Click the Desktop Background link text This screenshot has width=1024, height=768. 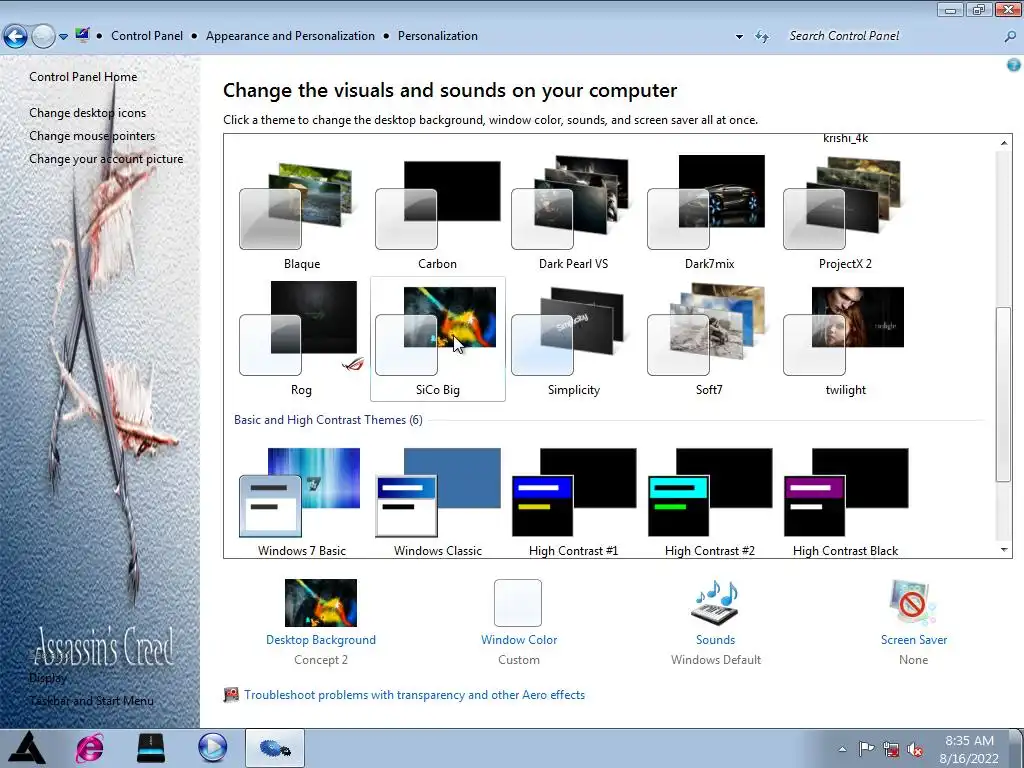pos(321,640)
